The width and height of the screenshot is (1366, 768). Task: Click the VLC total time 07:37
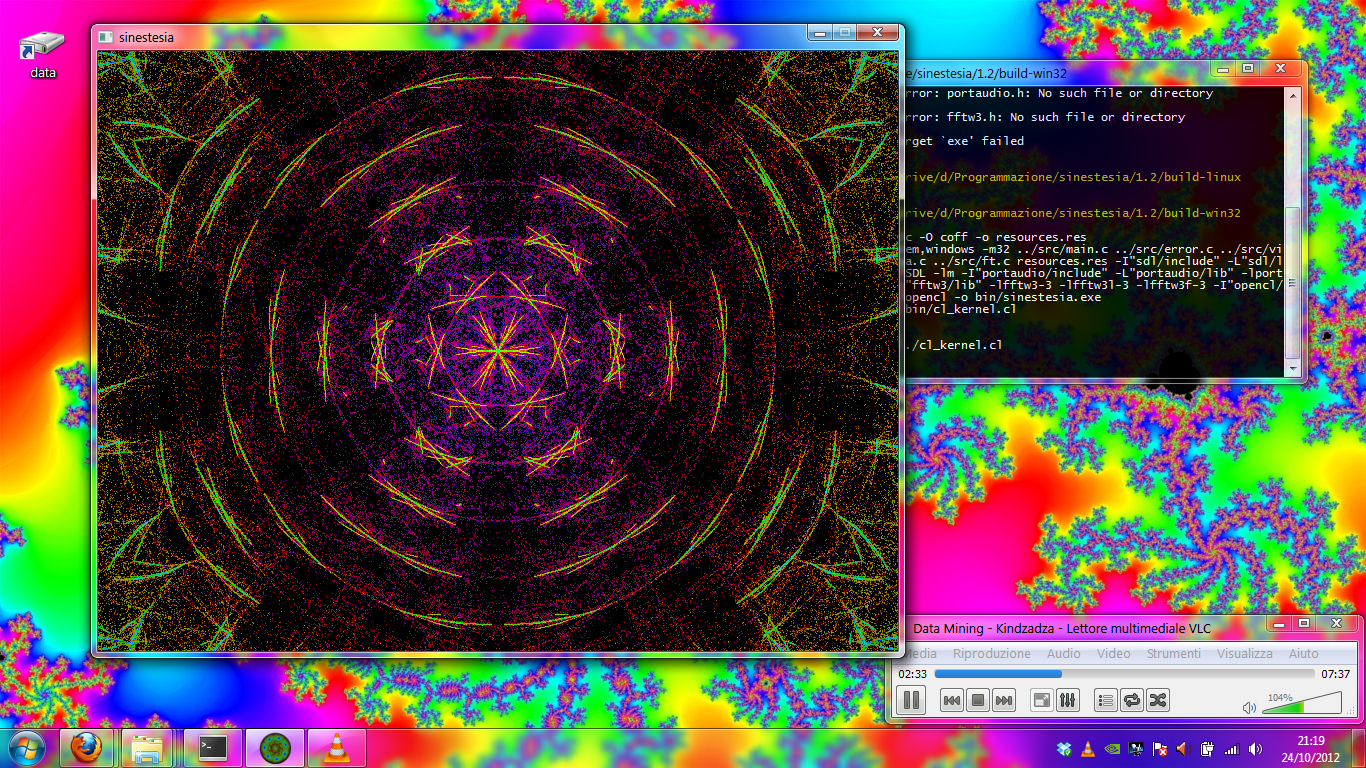click(x=1336, y=674)
